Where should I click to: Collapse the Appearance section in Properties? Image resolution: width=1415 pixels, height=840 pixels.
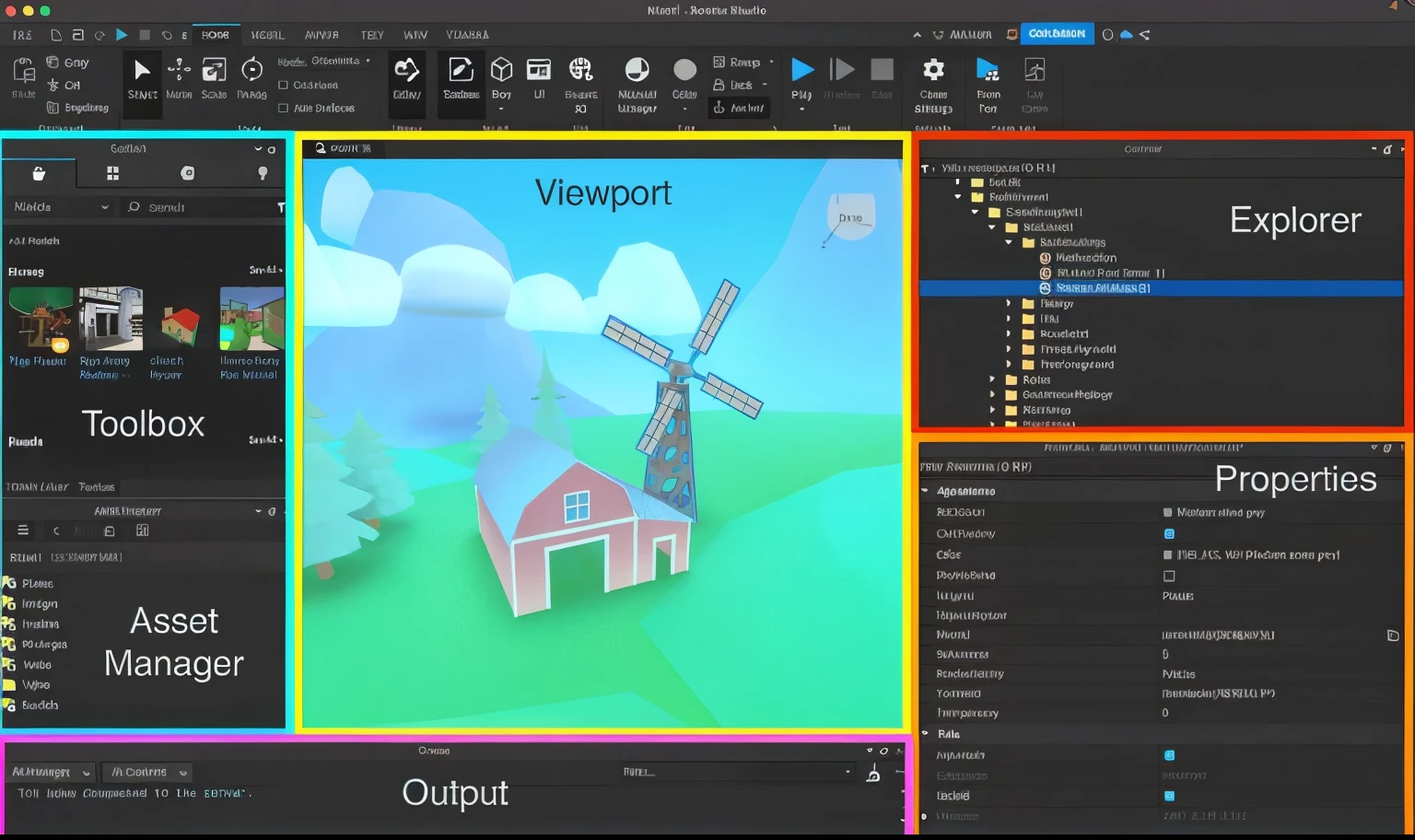925,491
